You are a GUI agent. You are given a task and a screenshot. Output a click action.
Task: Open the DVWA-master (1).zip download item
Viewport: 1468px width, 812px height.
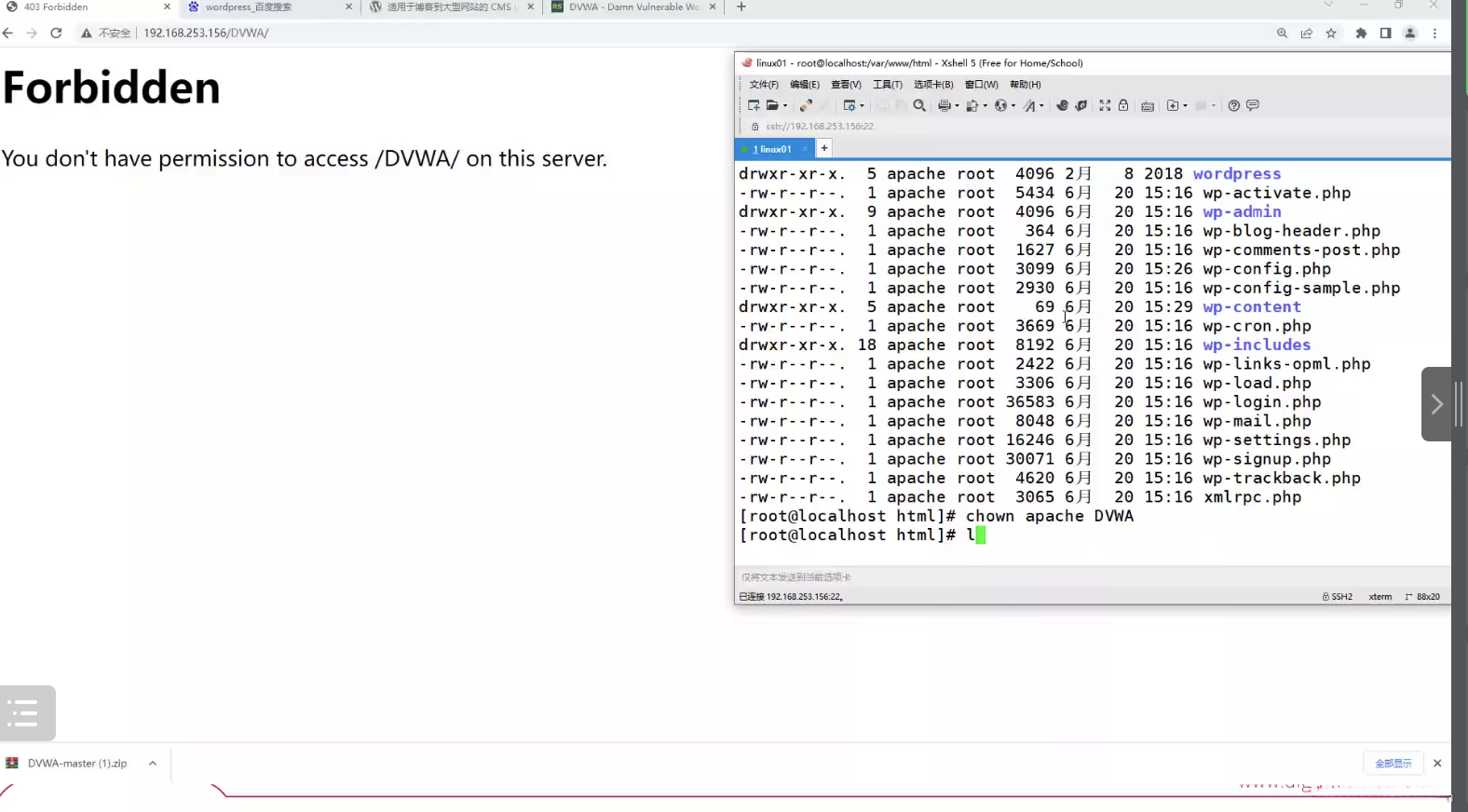(x=76, y=764)
